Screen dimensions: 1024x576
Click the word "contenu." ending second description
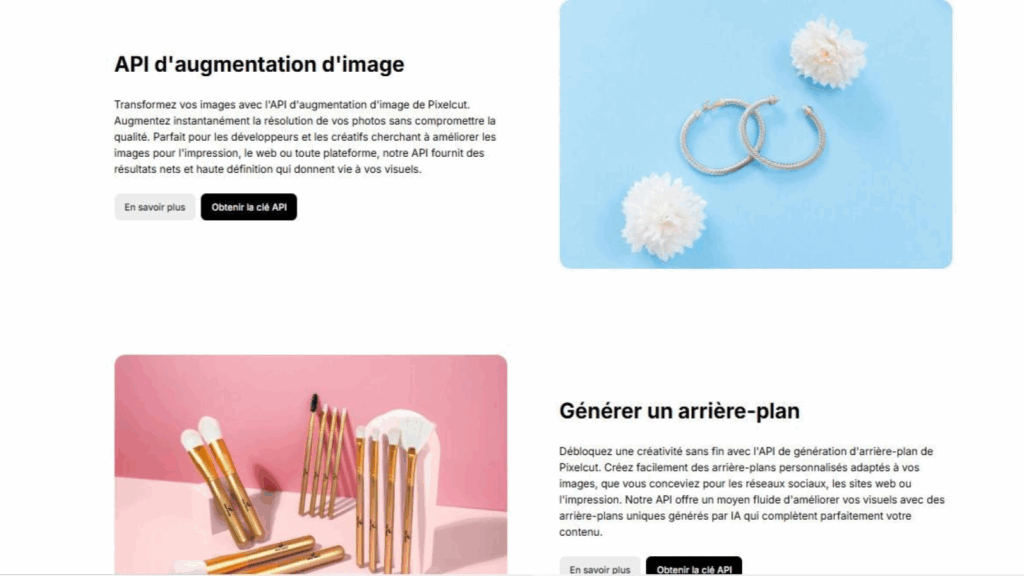tap(581, 532)
